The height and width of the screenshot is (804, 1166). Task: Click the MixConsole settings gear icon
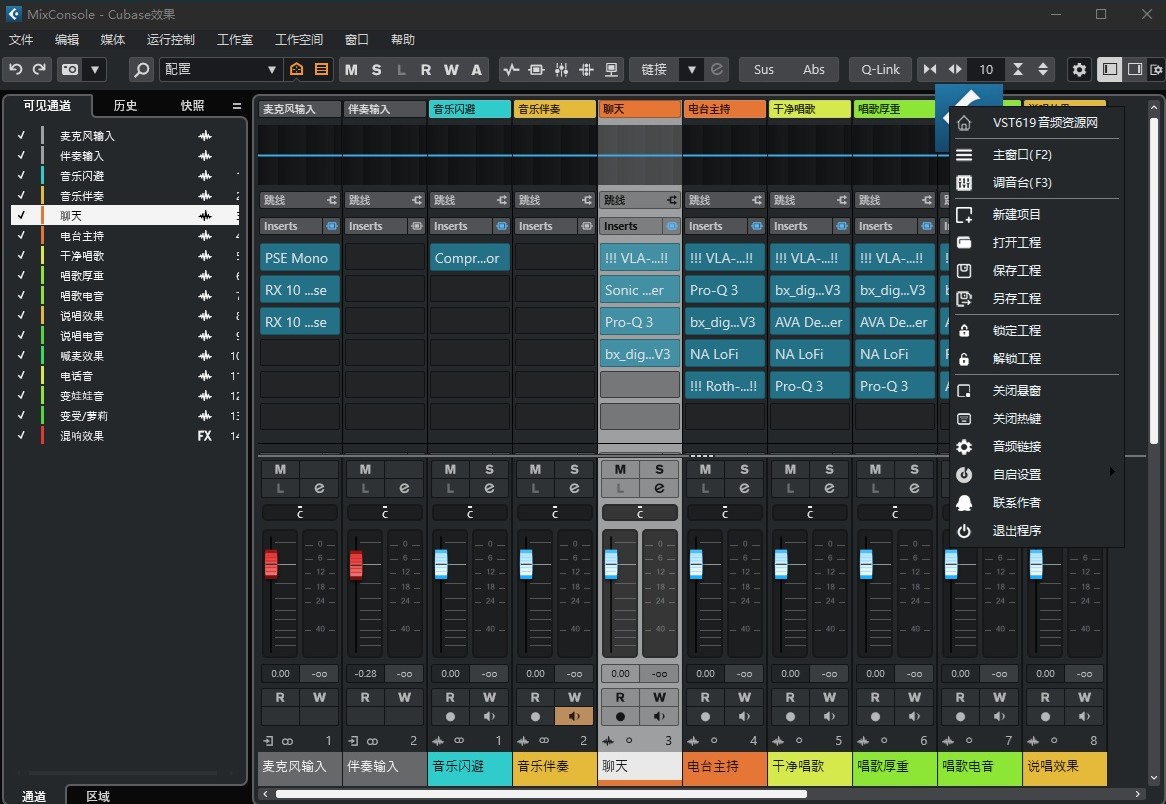(1079, 69)
